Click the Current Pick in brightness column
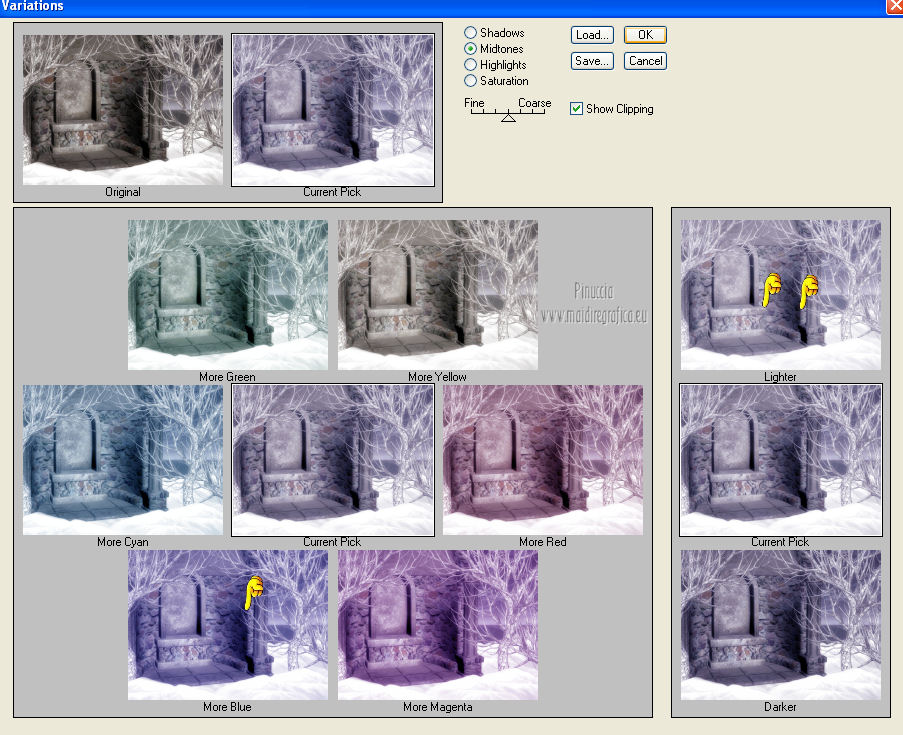903x735 pixels. tap(780, 460)
